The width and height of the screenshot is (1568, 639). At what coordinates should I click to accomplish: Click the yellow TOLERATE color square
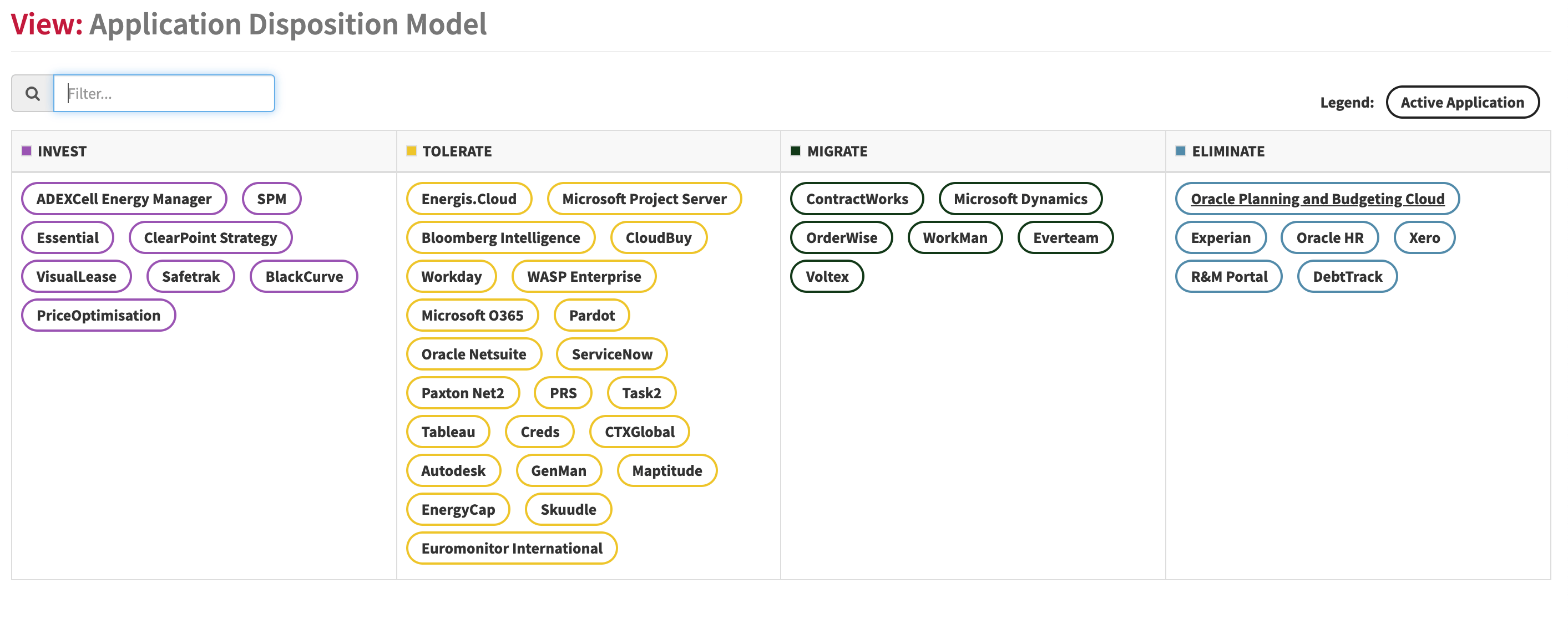(x=411, y=151)
